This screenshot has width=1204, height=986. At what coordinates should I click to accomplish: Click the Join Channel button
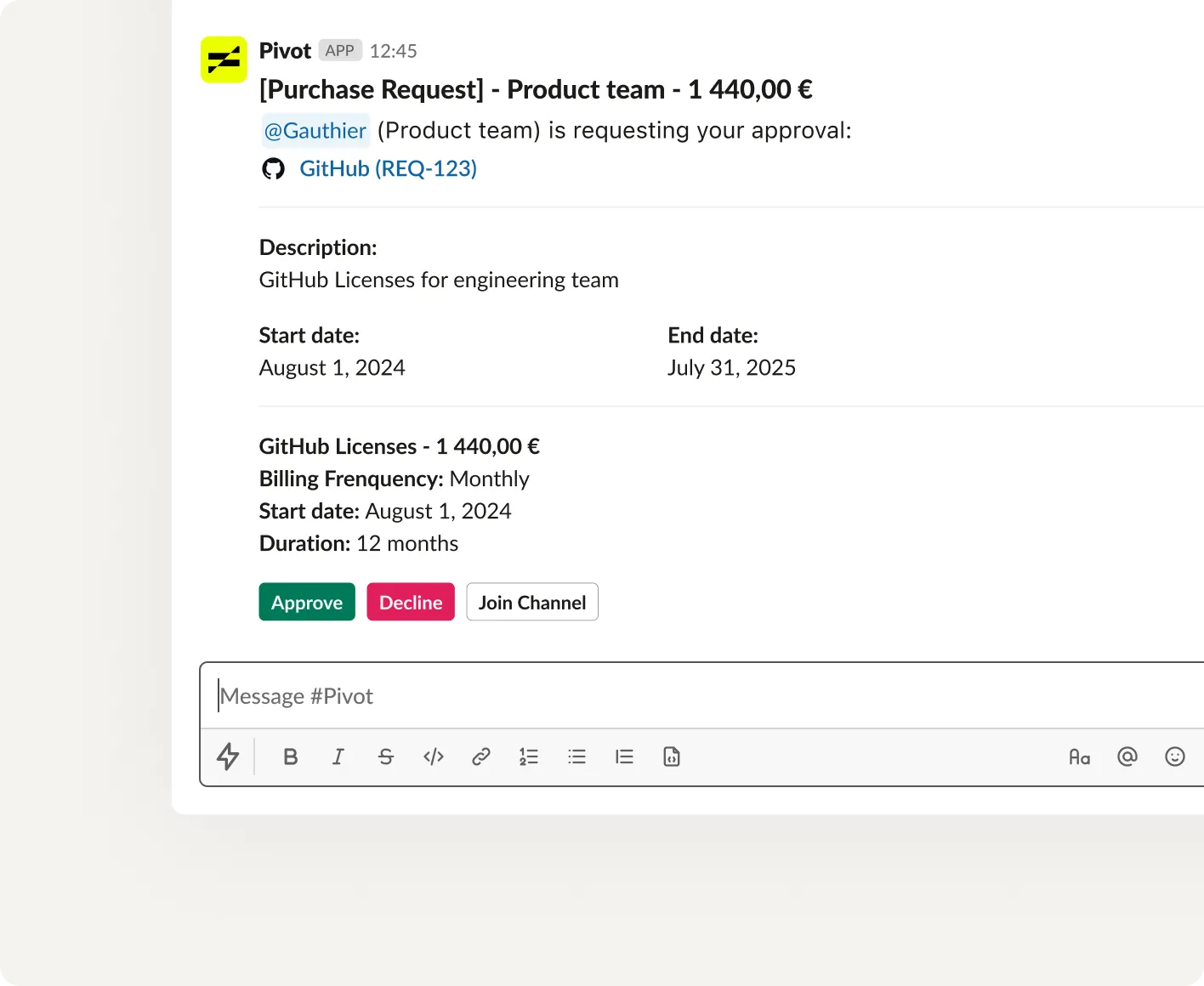tap(532, 602)
